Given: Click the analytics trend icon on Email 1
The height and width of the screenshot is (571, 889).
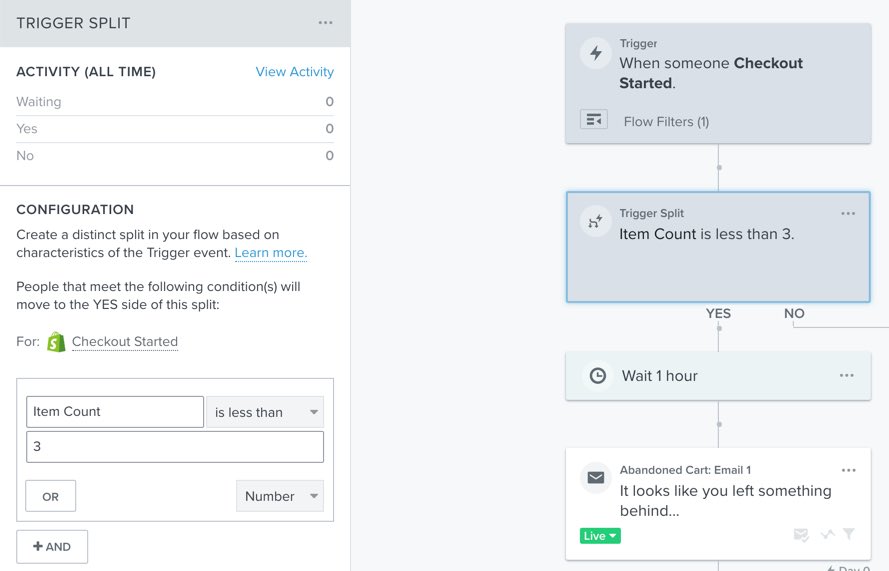Looking at the screenshot, I should click(827, 535).
